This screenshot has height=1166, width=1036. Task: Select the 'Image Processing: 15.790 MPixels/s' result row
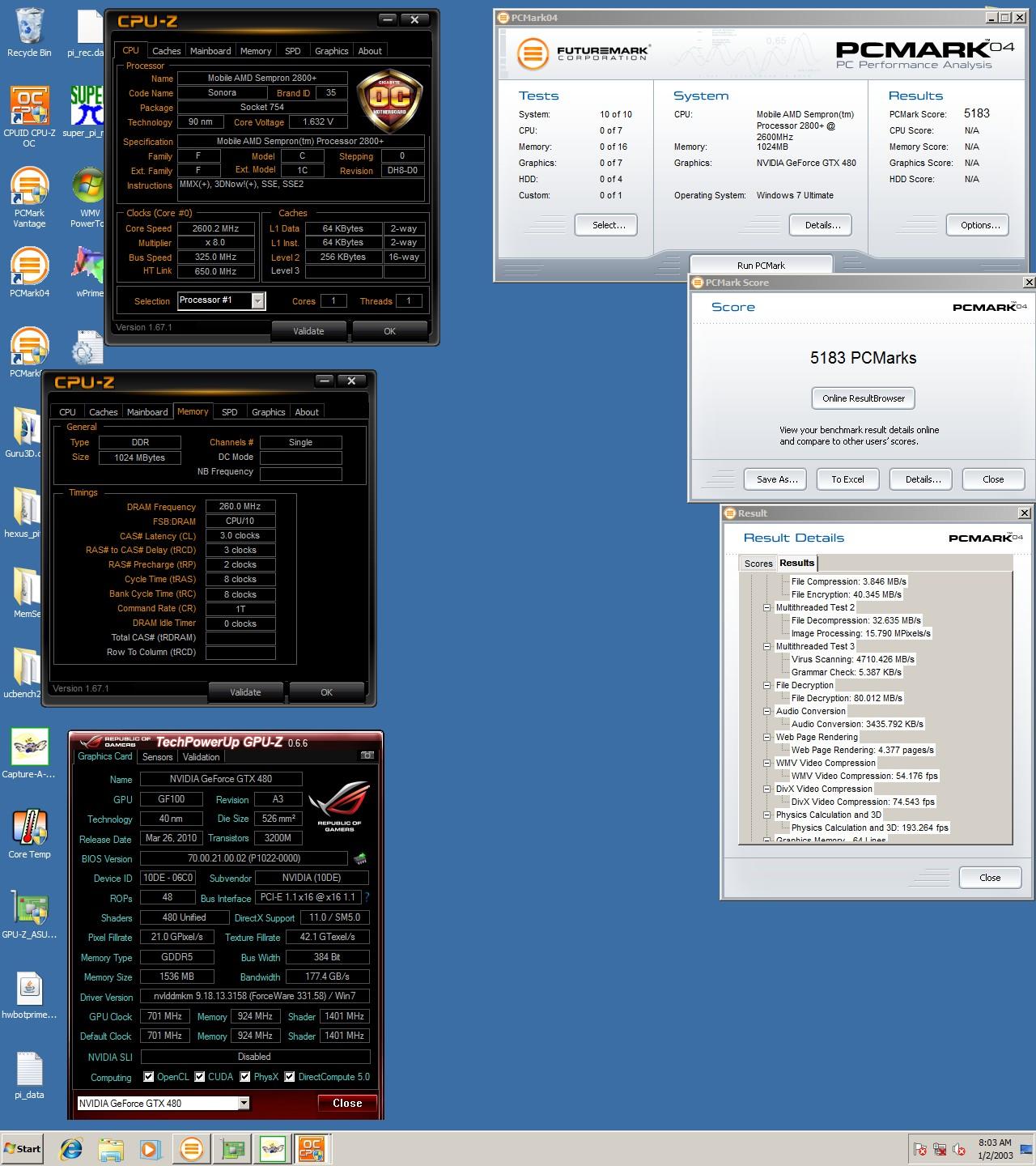[861, 633]
